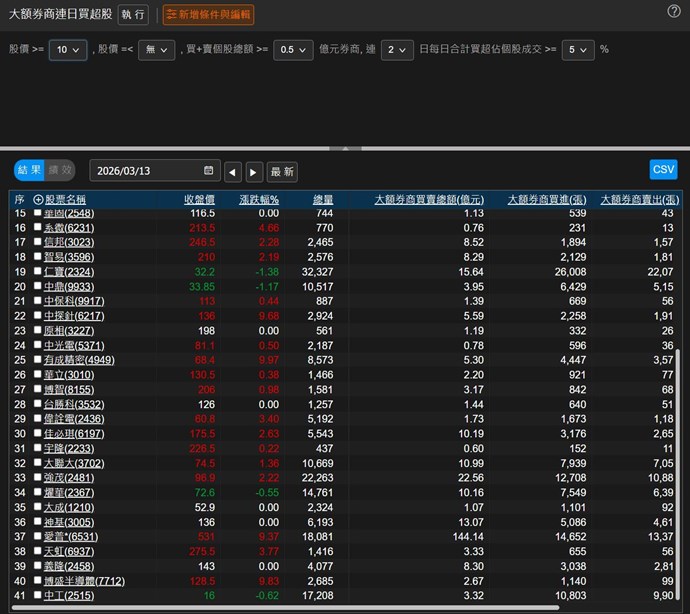Check the box for 有成精密(4949)
The height and width of the screenshot is (614, 690).
tap(37, 359)
